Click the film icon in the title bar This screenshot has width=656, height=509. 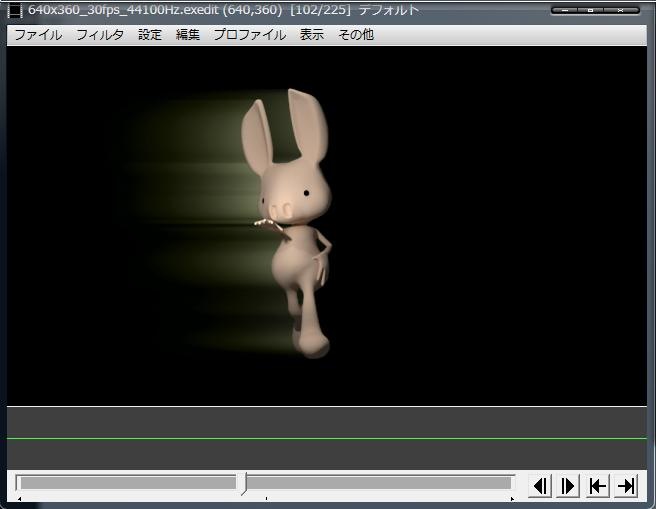tap(15, 10)
